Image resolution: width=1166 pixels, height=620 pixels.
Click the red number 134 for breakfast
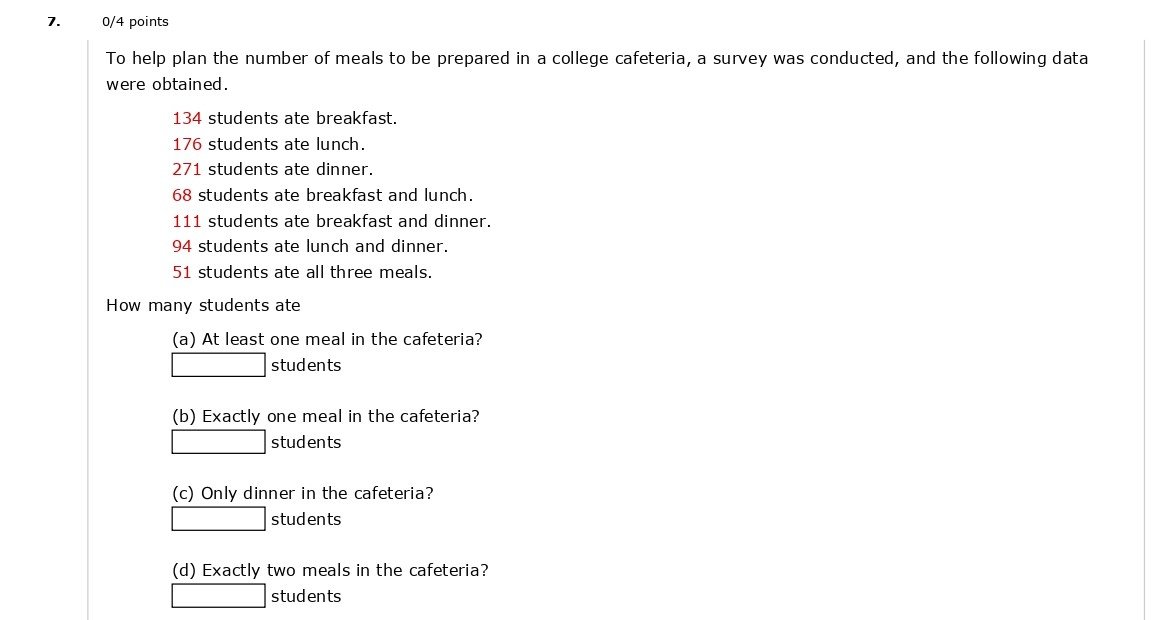[187, 118]
